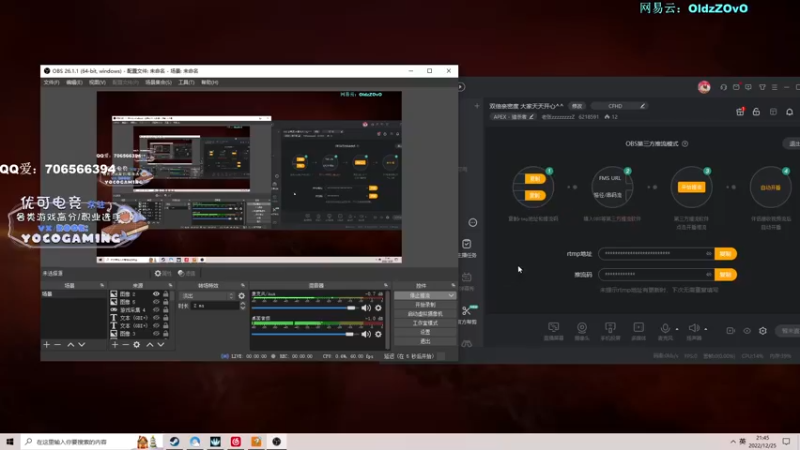Adjust transition duration stepper arrows

click(242, 306)
